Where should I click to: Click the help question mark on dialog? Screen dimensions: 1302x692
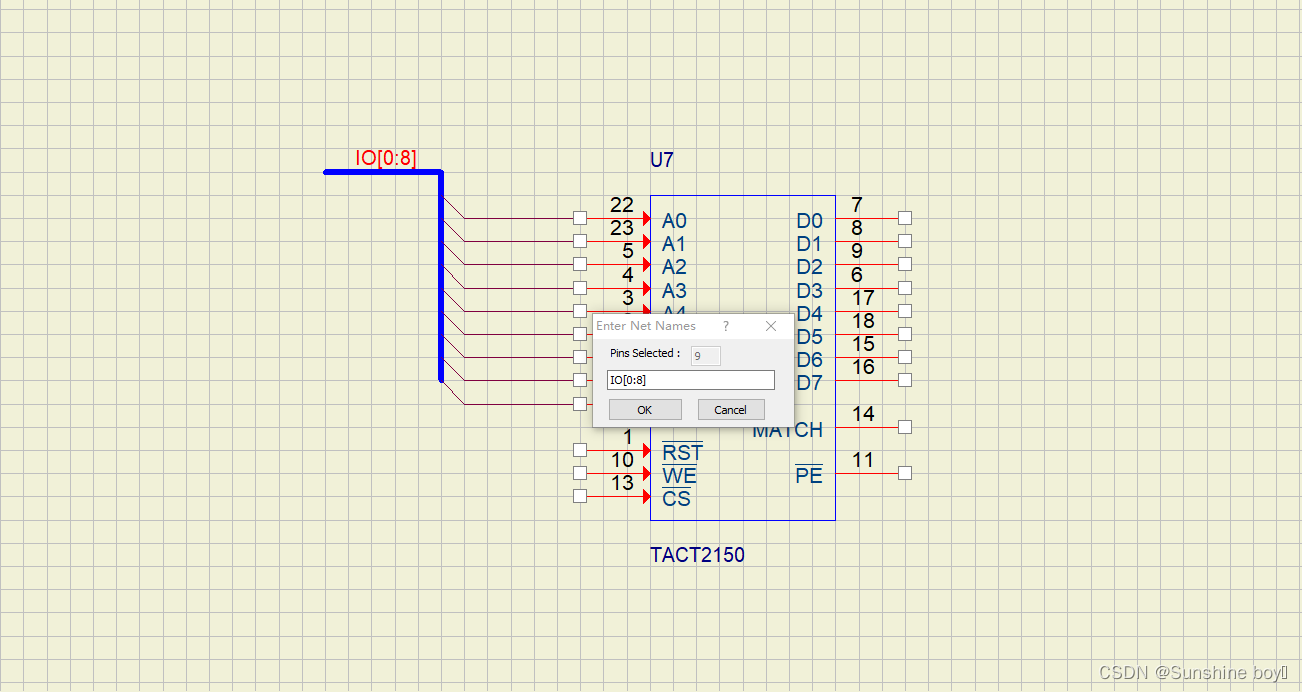725,326
